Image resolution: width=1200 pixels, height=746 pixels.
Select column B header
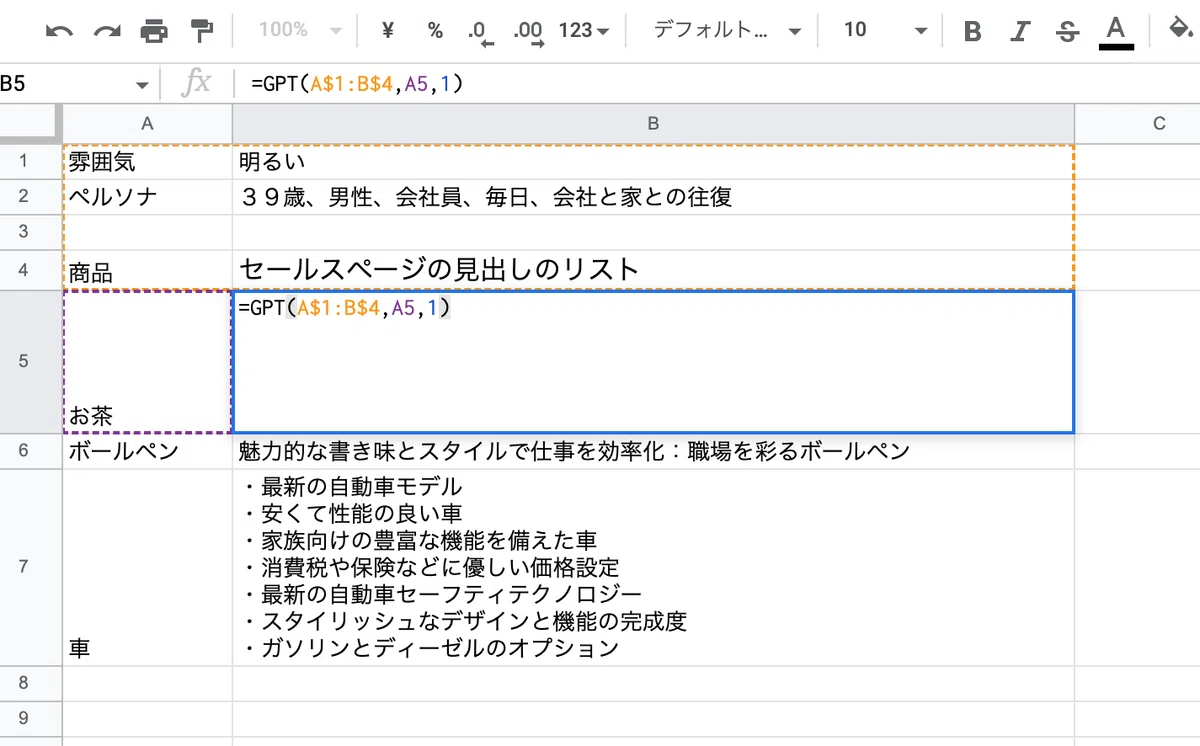click(x=653, y=124)
